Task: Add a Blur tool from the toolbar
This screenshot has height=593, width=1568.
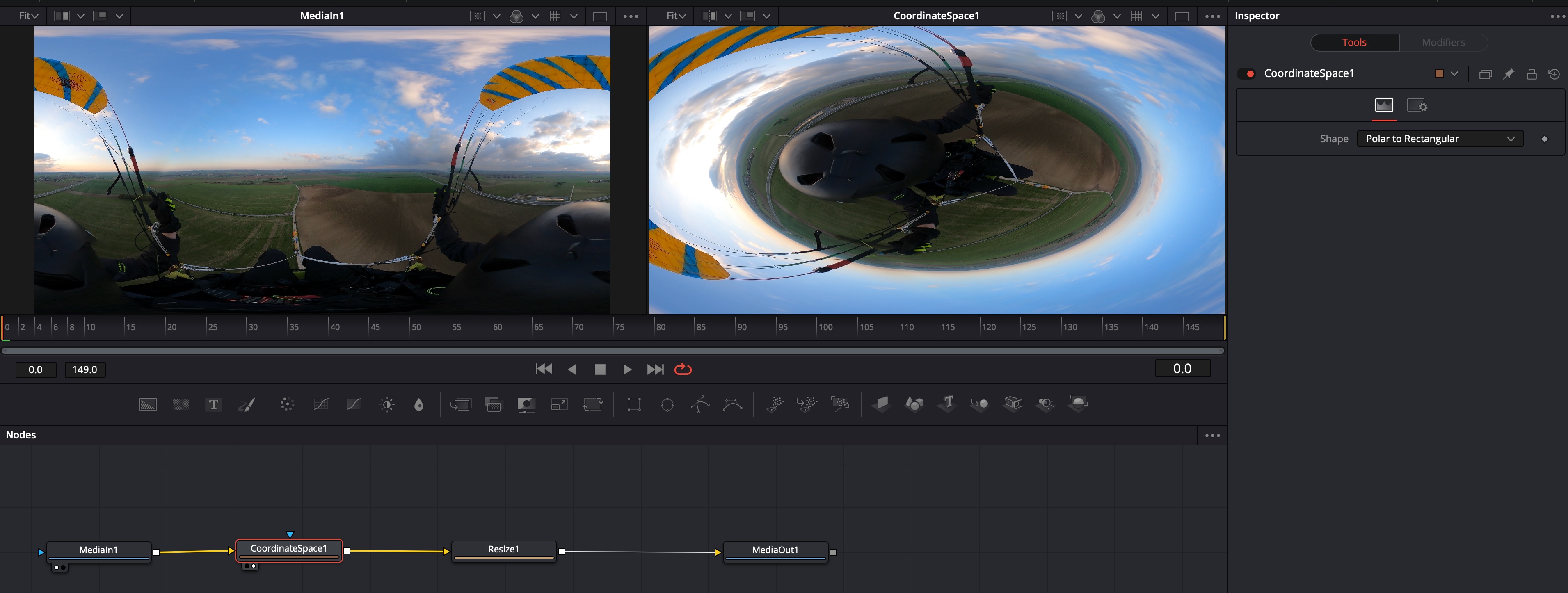Action: pyautogui.click(x=419, y=404)
